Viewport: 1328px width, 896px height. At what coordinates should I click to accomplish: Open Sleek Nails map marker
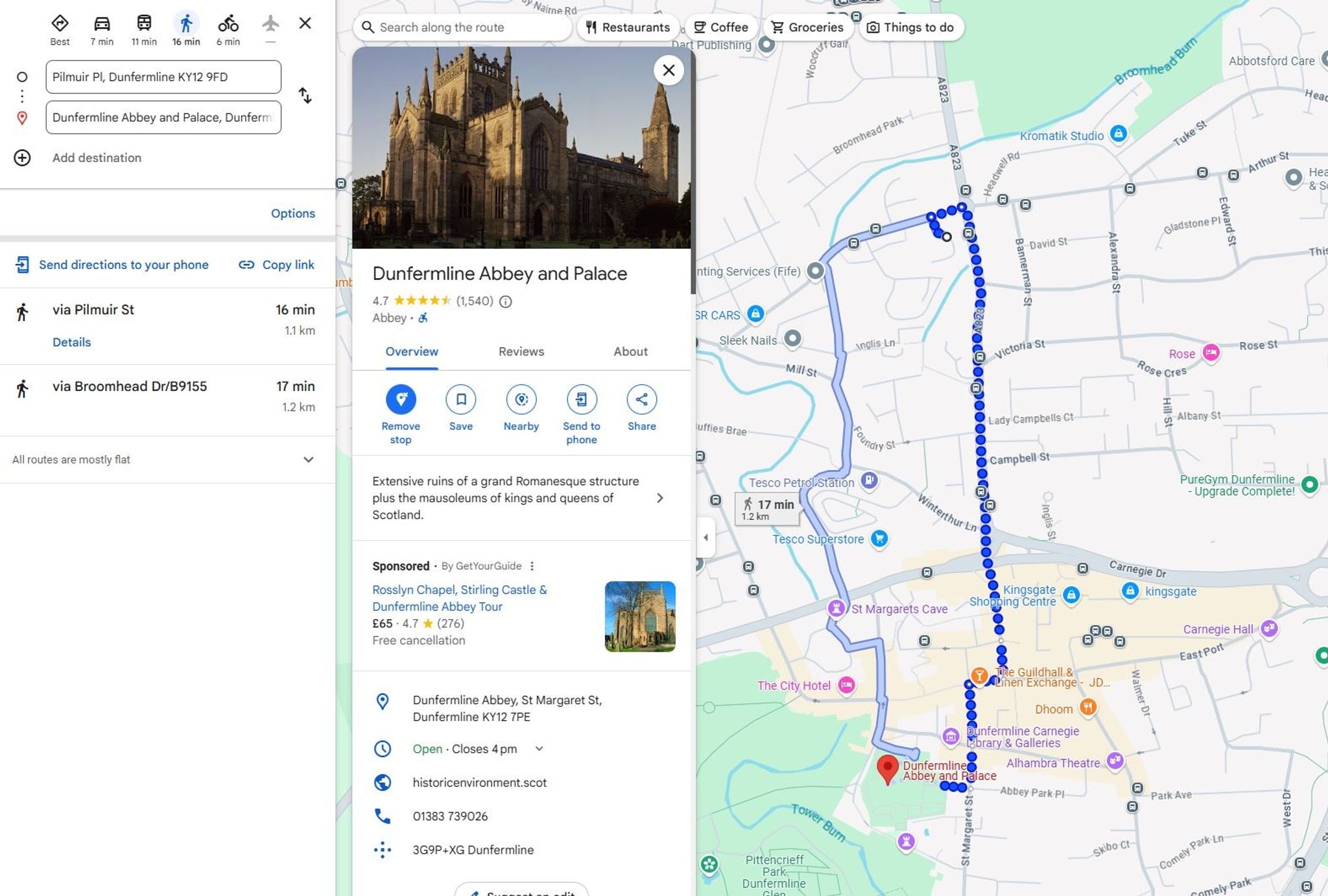tap(792, 338)
